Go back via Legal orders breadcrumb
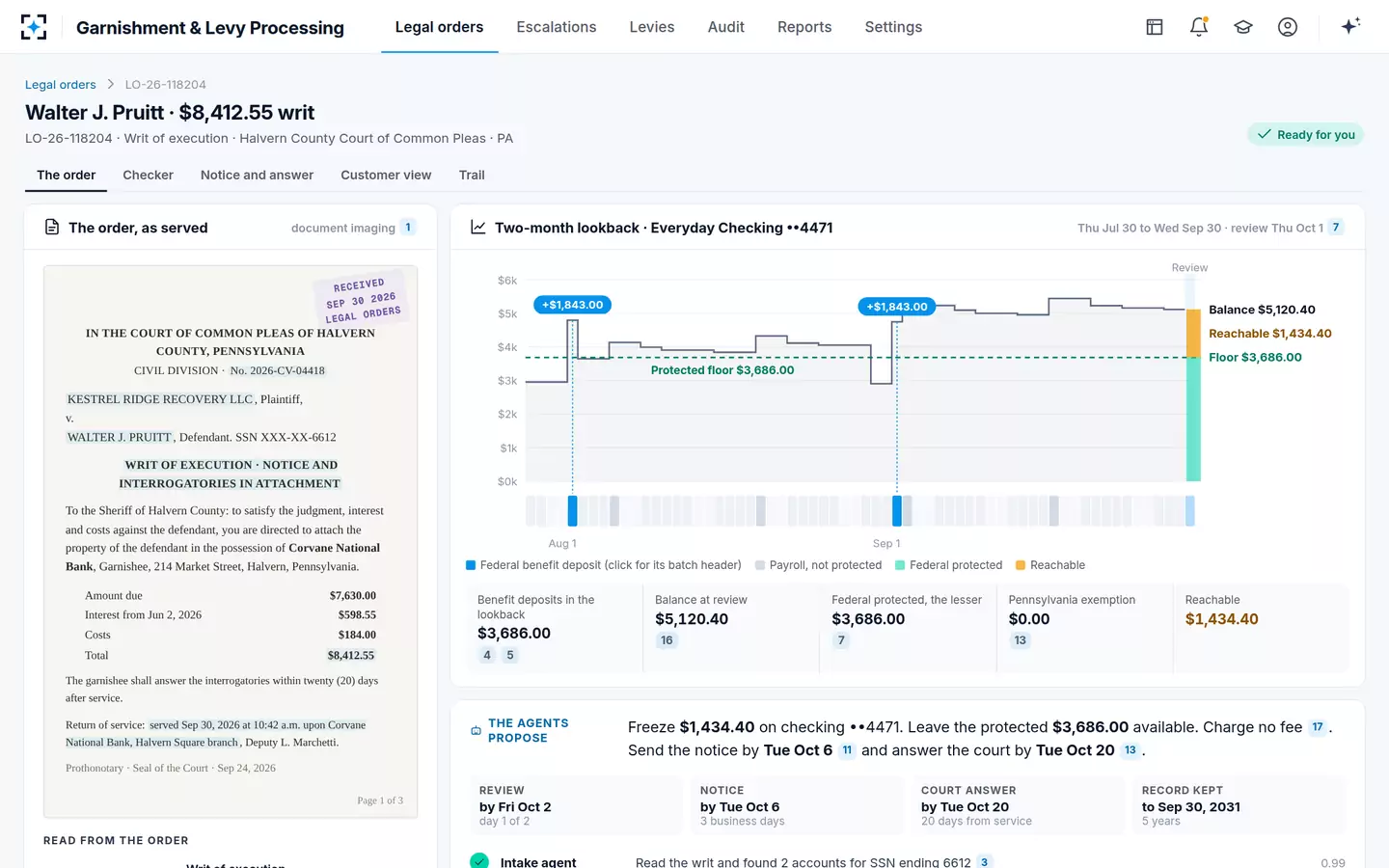The width and height of the screenshot is (1389, 868). pos(61,85)
